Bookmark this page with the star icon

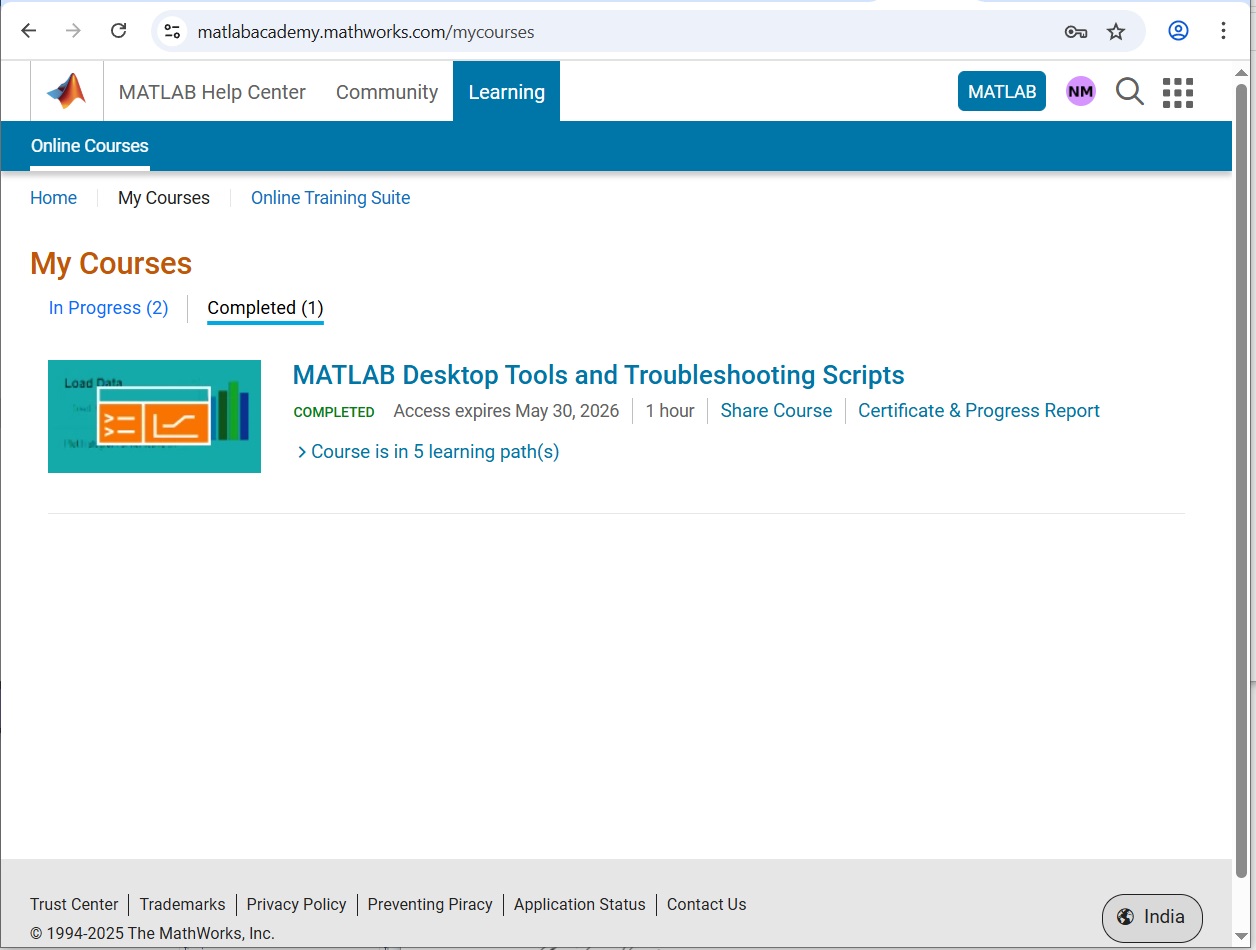[x=1116, y=32]
